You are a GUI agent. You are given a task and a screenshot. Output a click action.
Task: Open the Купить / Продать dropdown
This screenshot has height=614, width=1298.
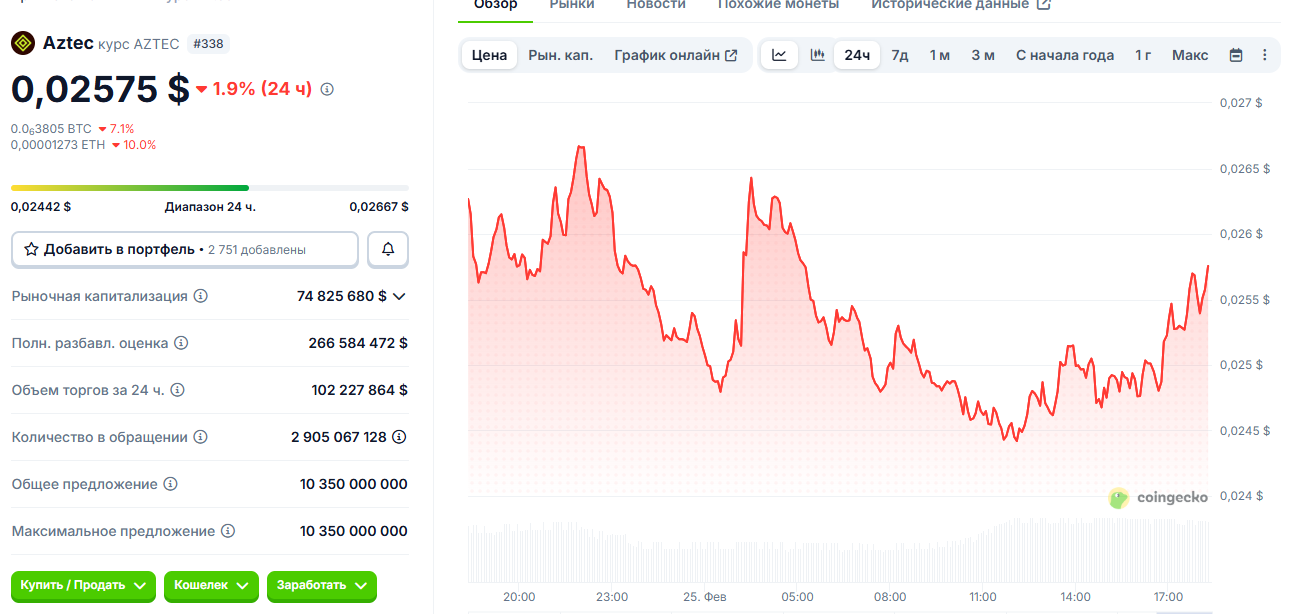(83, 586)
